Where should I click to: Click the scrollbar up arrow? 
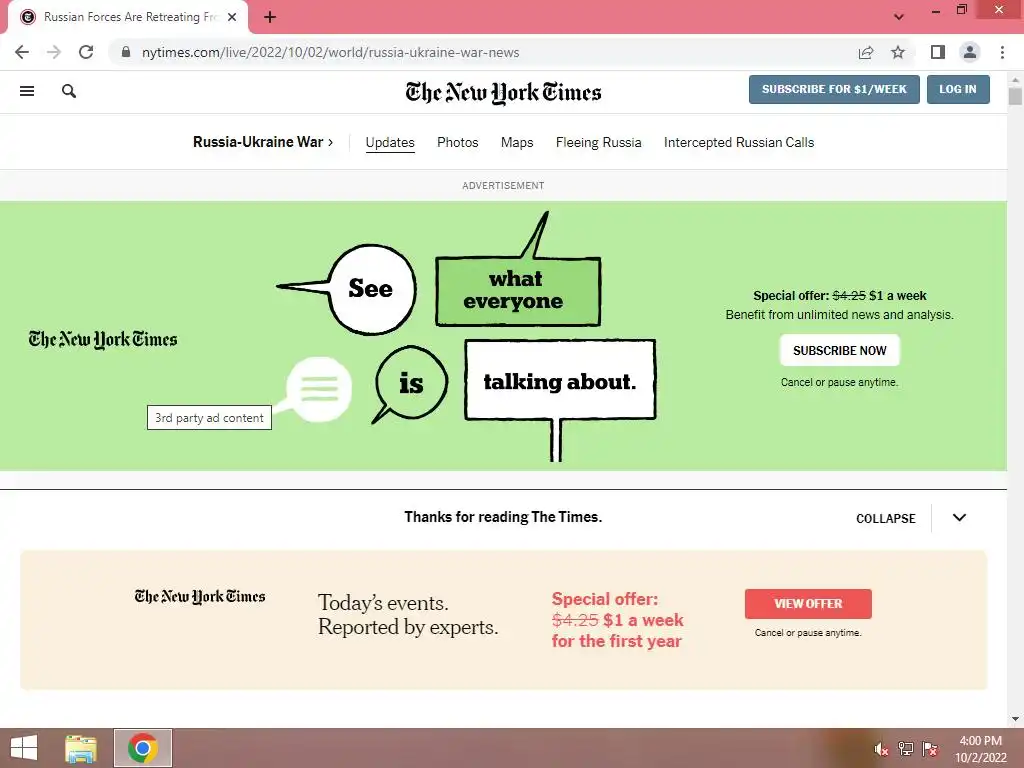point(1015,80)
